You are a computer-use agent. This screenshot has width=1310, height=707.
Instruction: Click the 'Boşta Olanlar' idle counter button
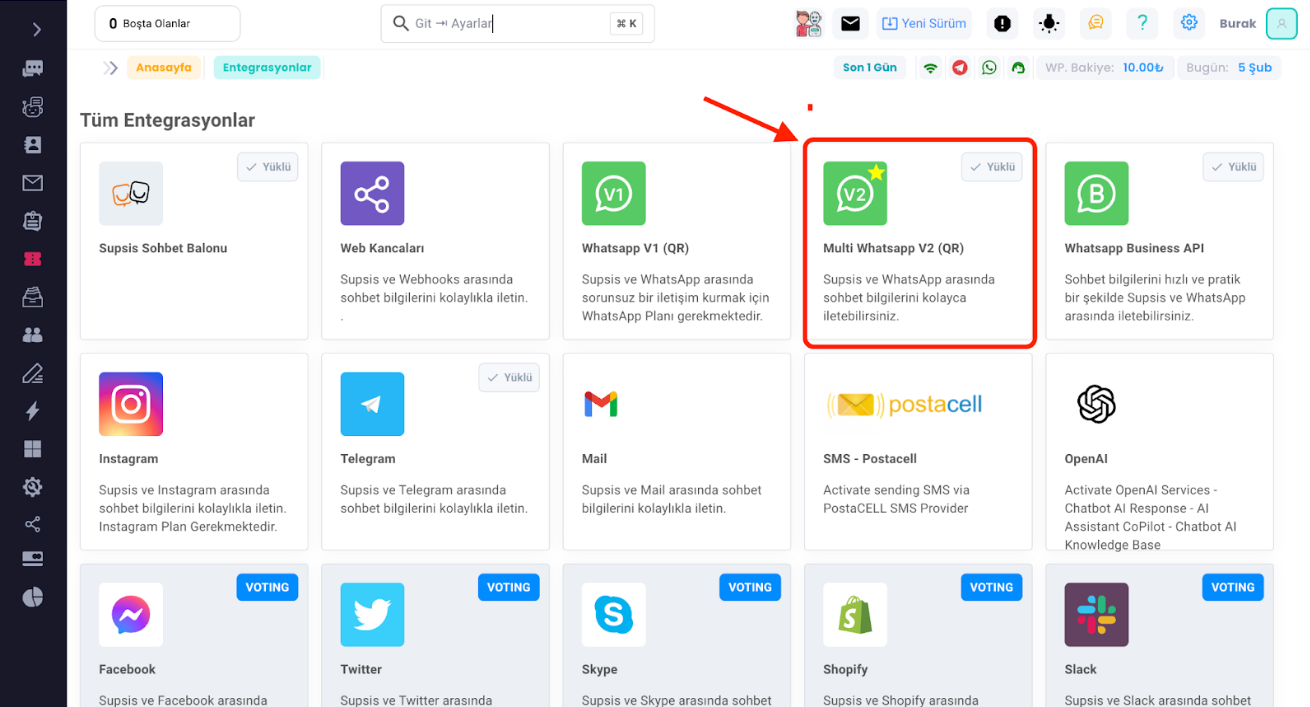167,24
